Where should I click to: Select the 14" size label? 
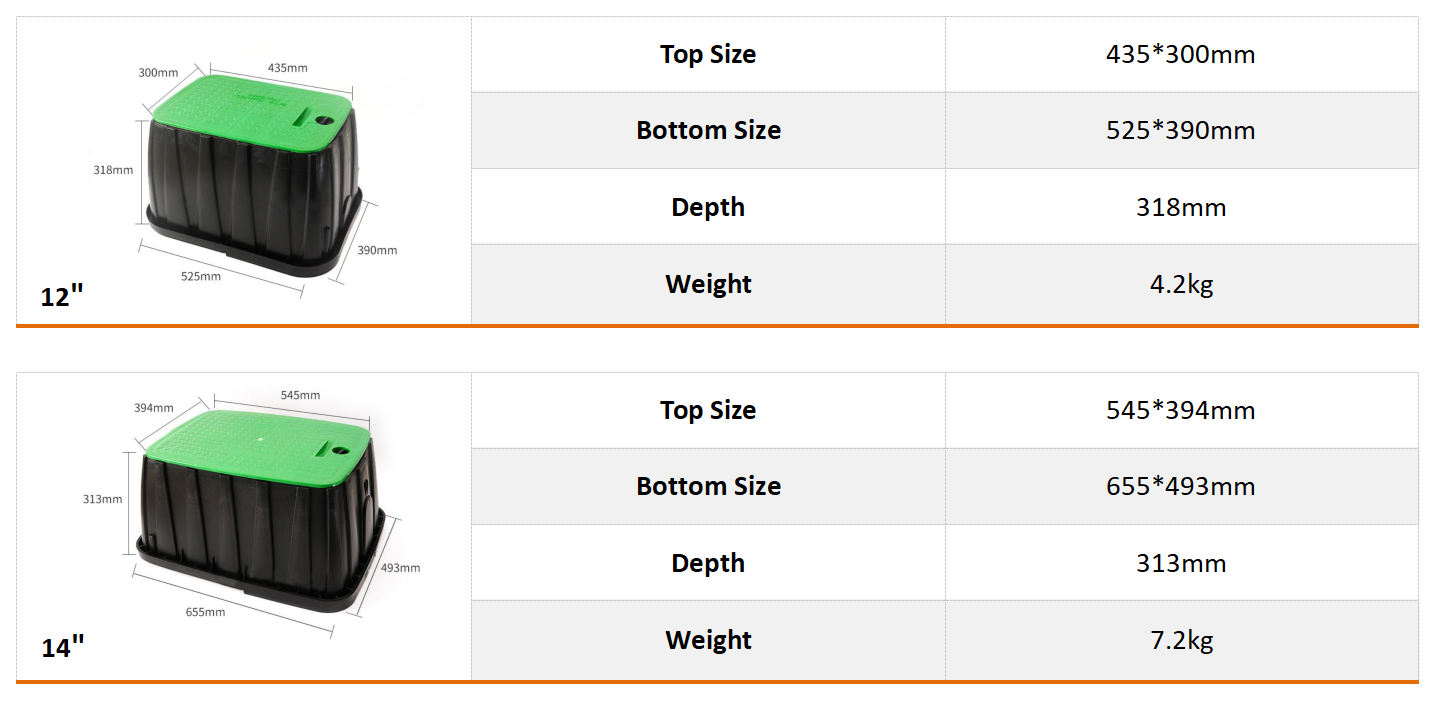63,648
